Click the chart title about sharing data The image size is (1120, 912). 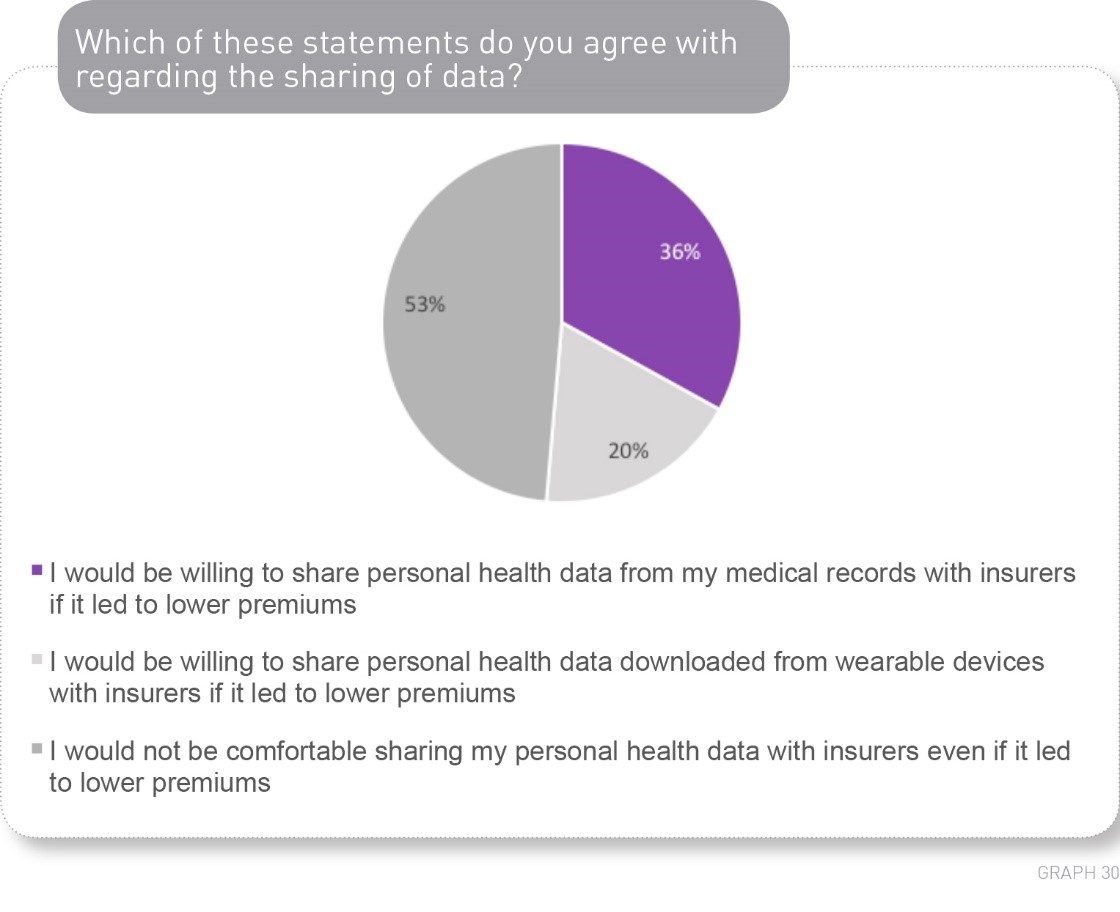[x=406, y=59]
